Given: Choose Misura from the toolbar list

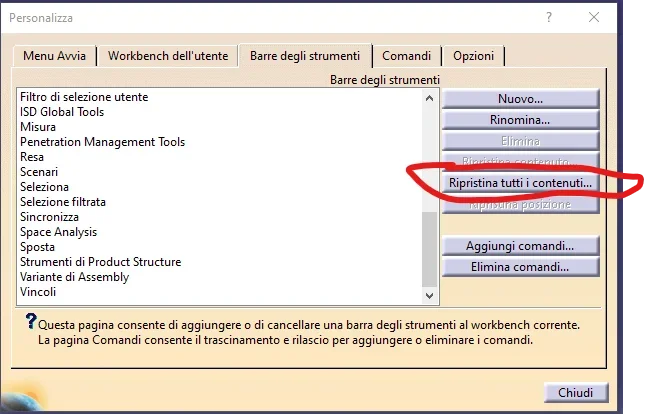Looking at the screenshot, I should 38,127.
